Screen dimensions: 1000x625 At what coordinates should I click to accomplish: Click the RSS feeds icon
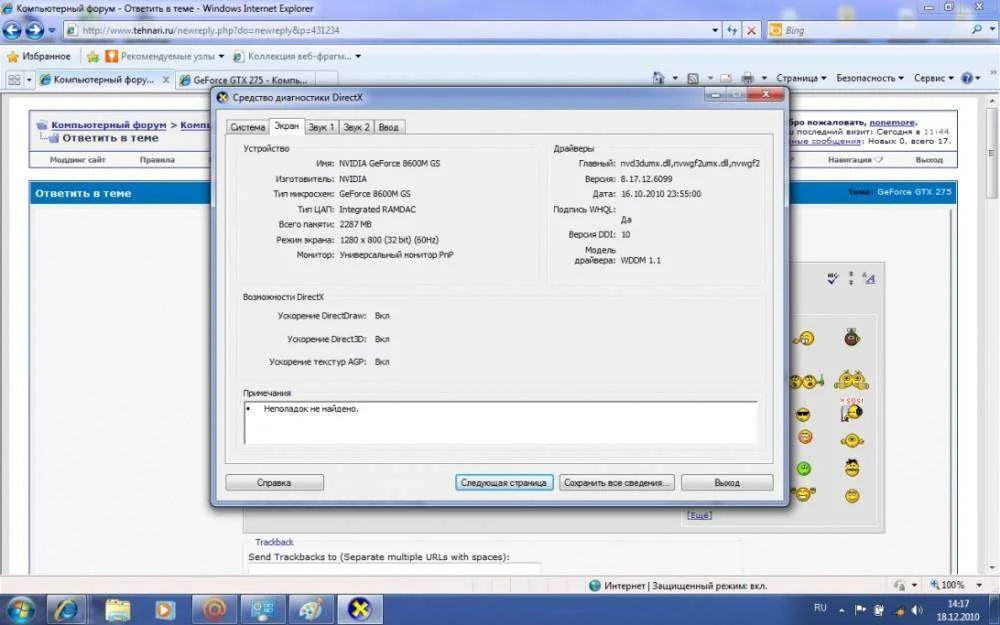tap(693, 78)
